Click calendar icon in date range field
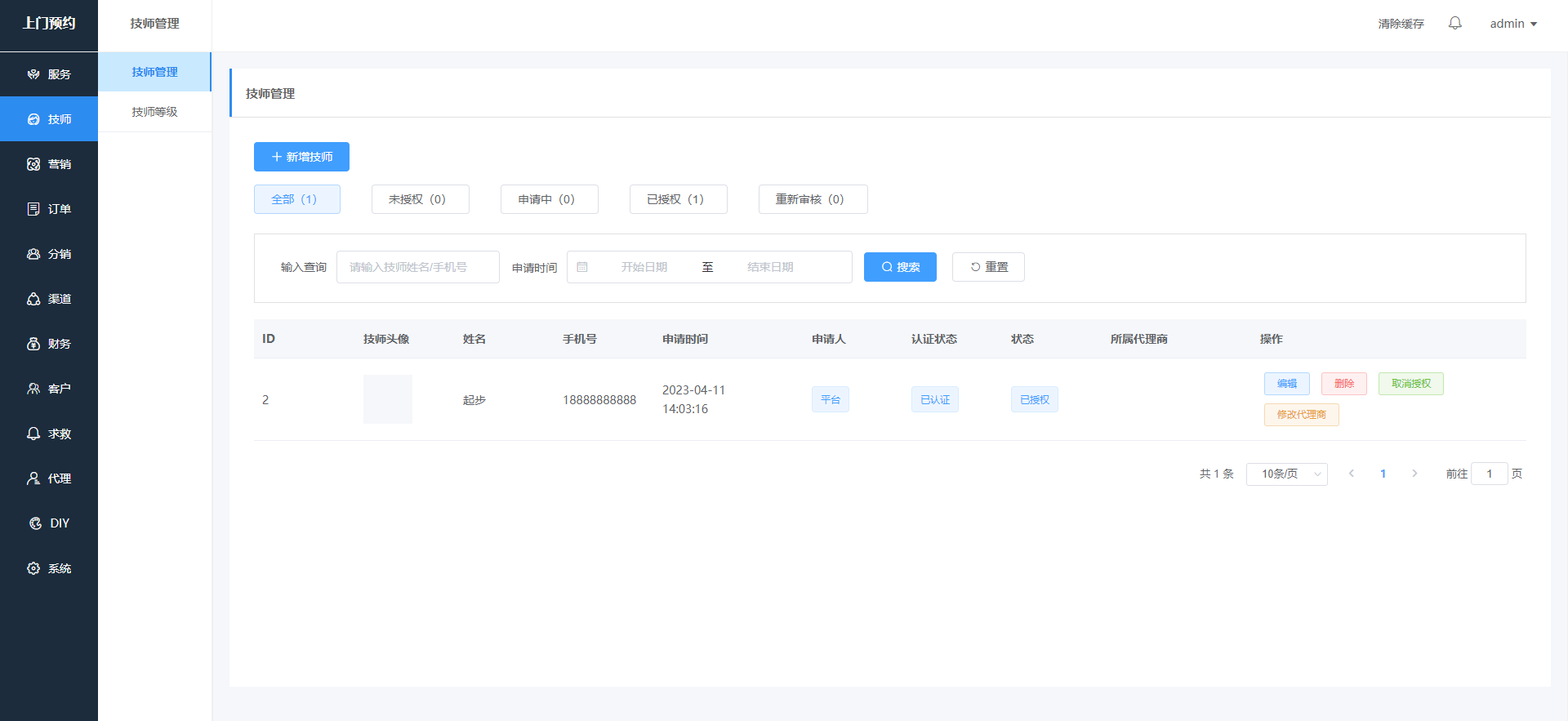The width and height of the screenshot is (1568, 721). [x=582, y=267]
